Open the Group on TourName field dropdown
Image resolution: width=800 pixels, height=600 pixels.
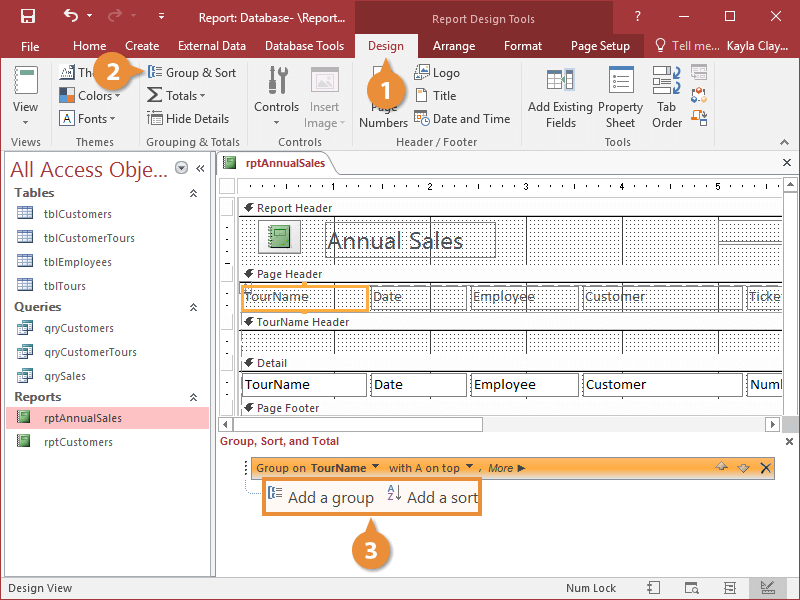point(376,466)
